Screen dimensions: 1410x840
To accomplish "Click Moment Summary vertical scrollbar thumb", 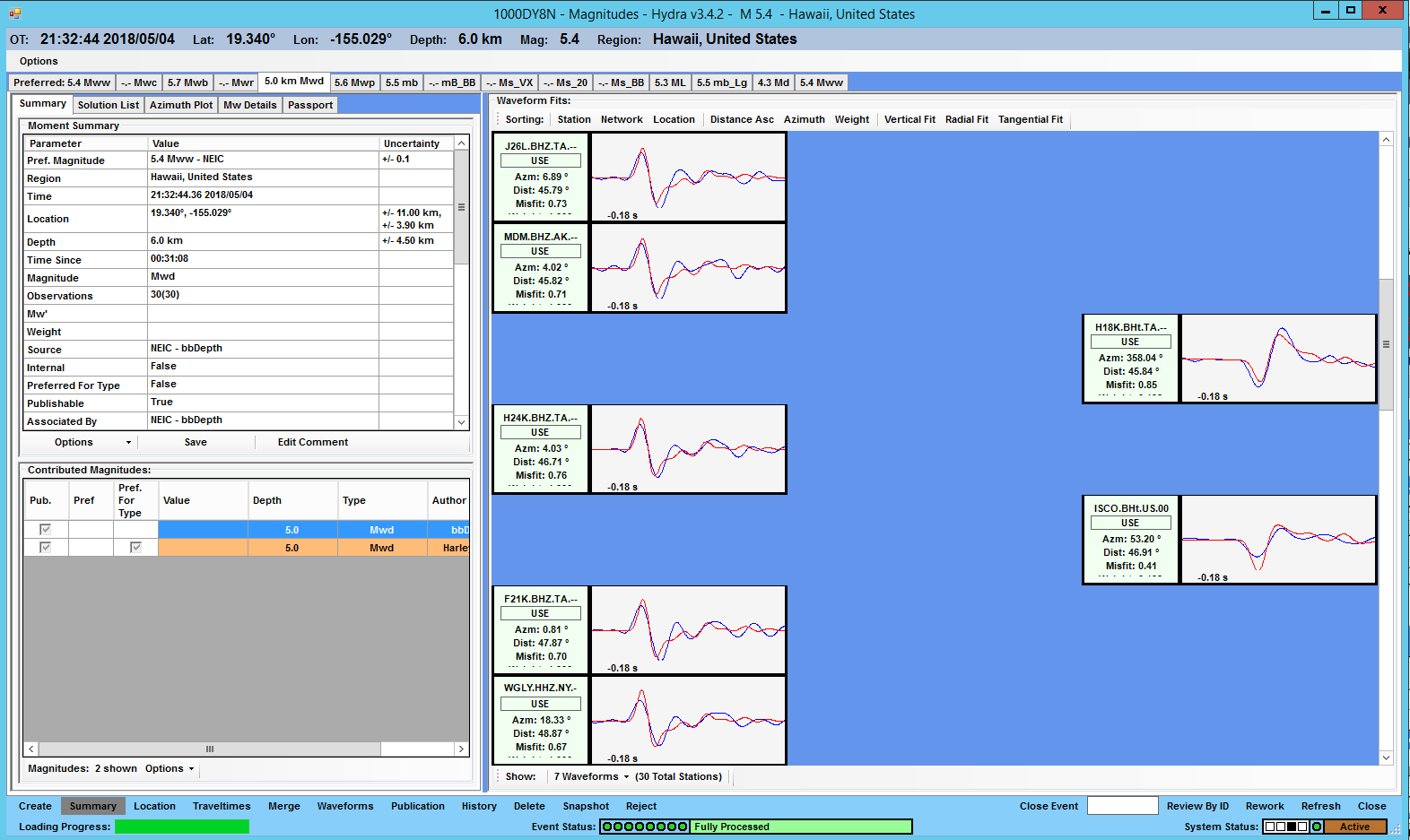I will 461,207.
